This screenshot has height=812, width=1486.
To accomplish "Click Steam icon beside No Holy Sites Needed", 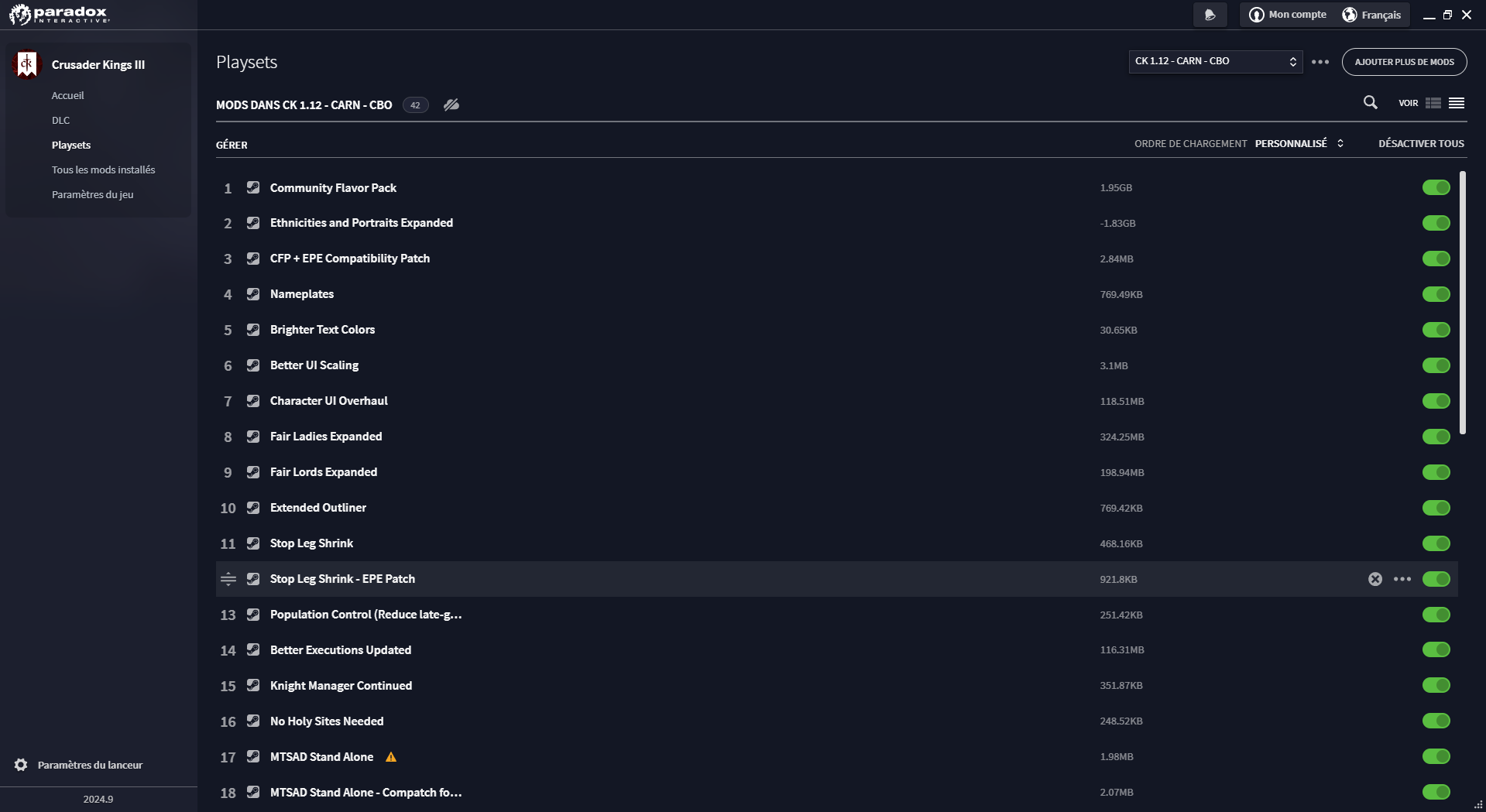I will tap(253, 721).
